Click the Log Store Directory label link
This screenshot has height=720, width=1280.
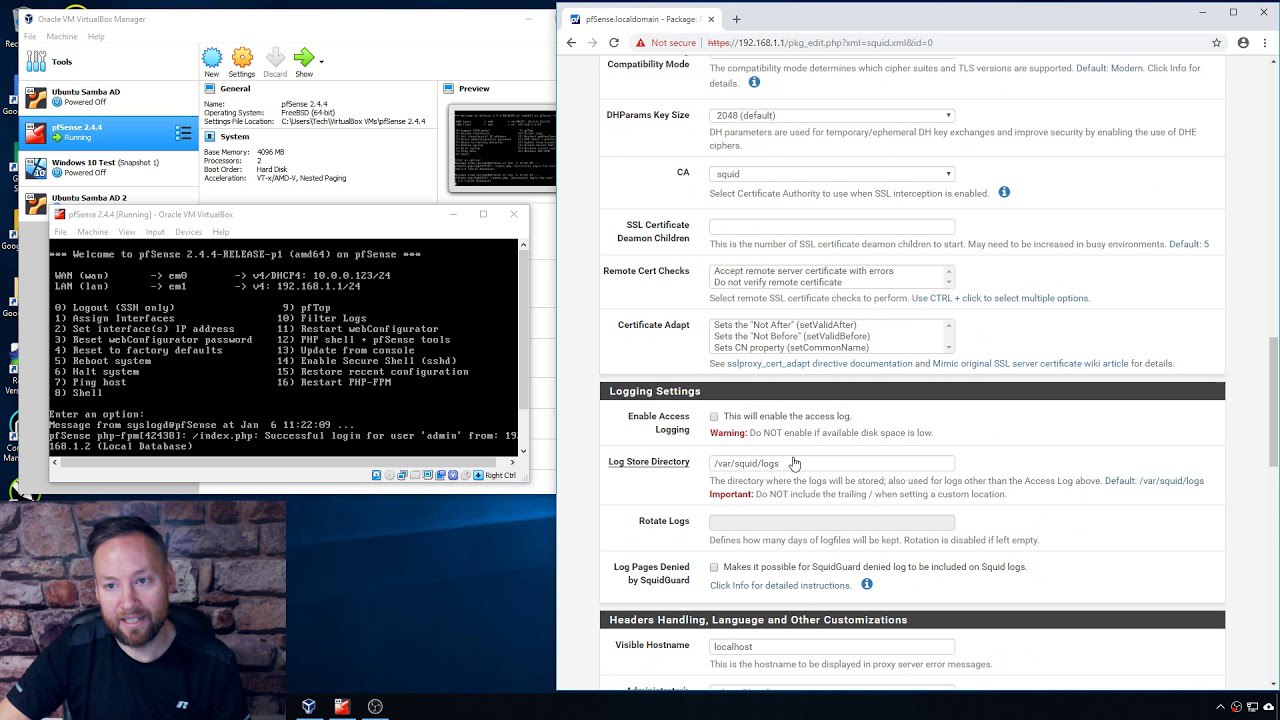click(x=649, y=462)
